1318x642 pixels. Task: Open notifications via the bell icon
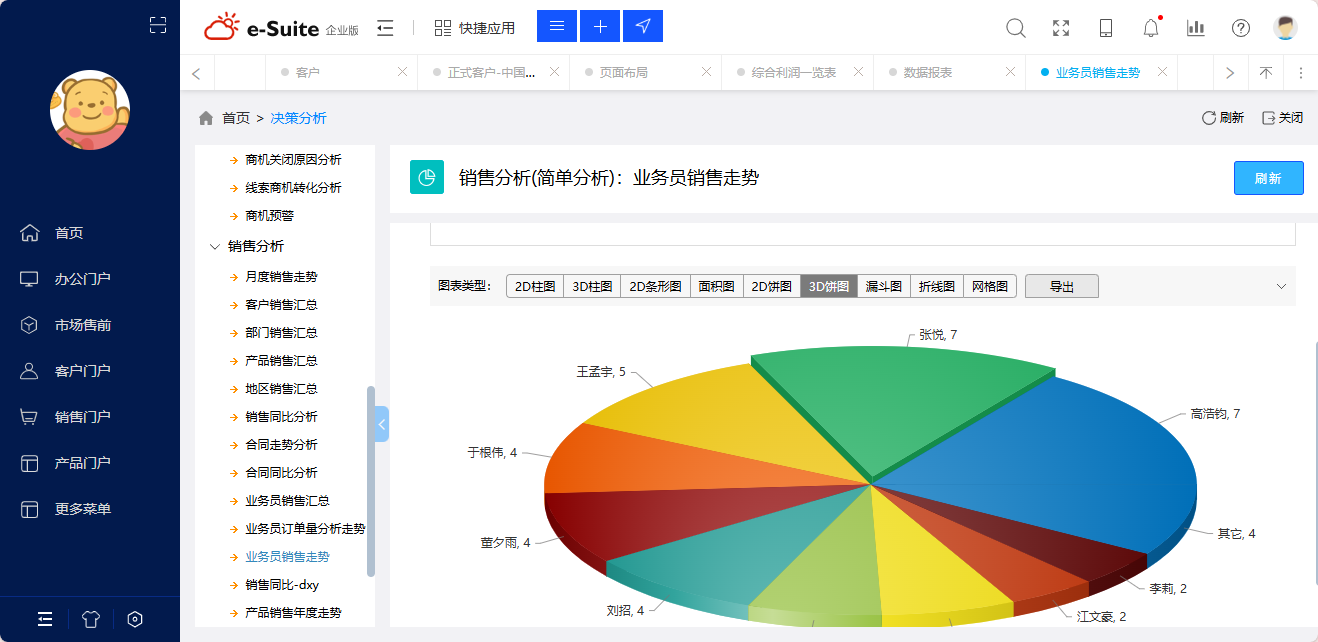coord(1150,28)
